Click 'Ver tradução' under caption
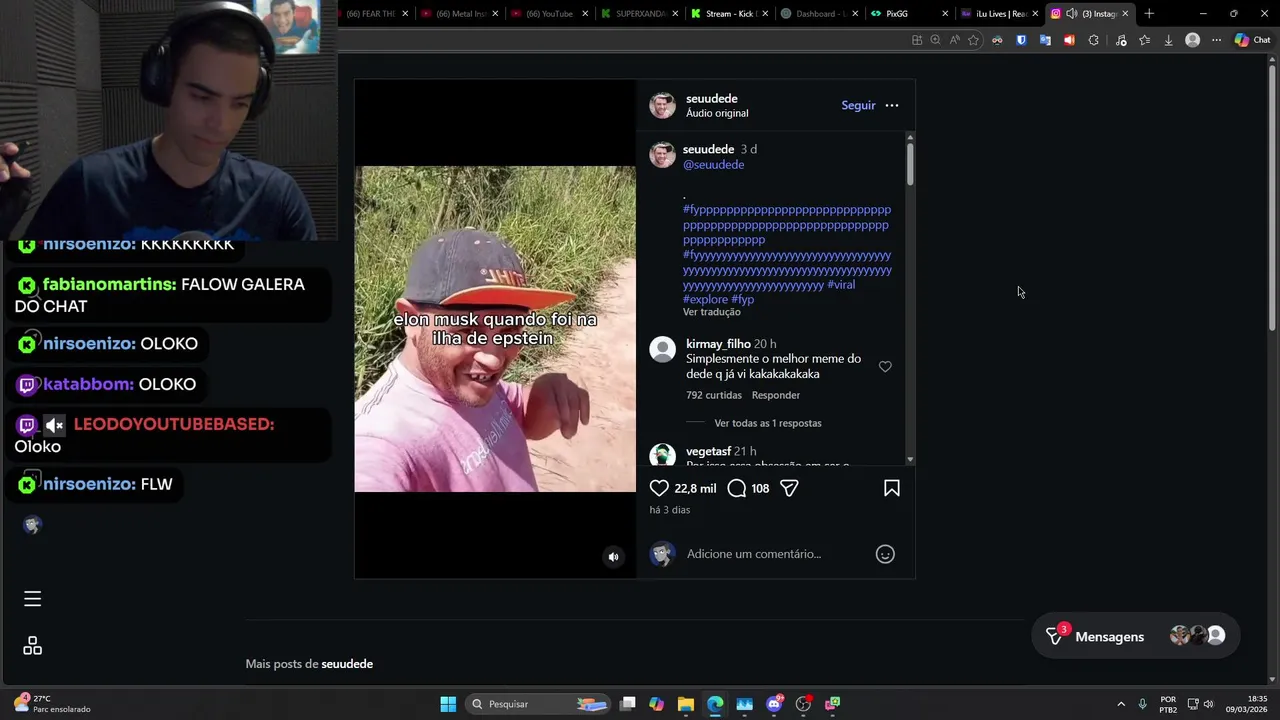Viewport: 1280px width, 720px height. pyautogui.click(x=712, y=312)
